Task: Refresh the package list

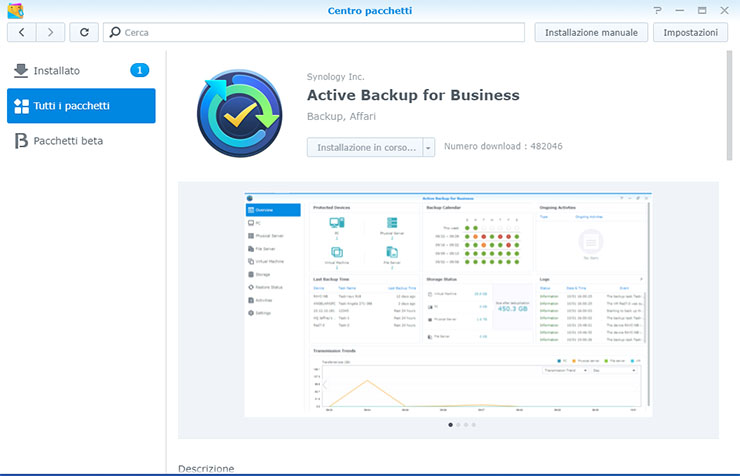Action: click(x=84, y=32)
